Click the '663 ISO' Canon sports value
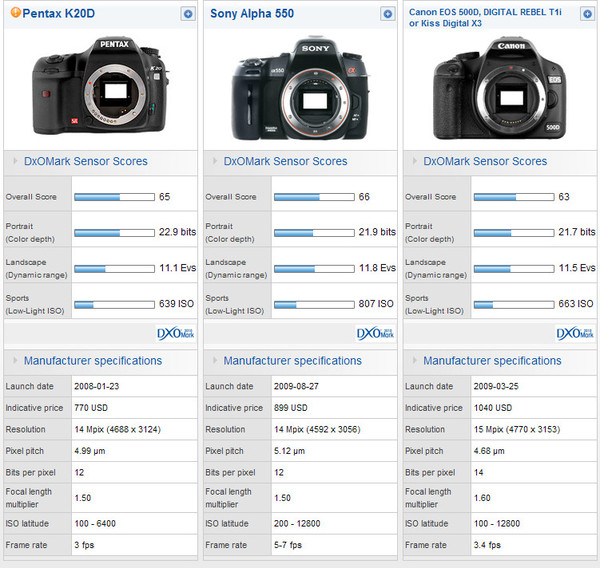600x568 pixels. pyautogui.click(x=576, y=304)
